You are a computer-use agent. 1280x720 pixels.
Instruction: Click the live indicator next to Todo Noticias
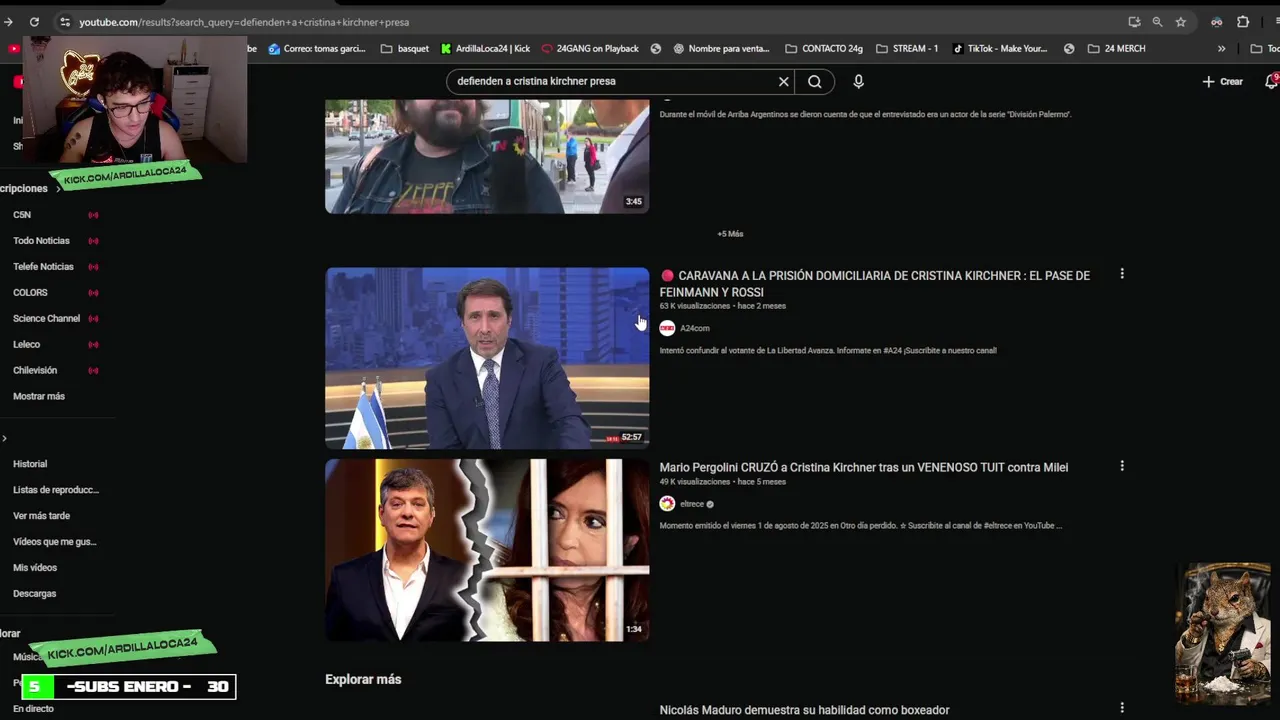[93, 241]
